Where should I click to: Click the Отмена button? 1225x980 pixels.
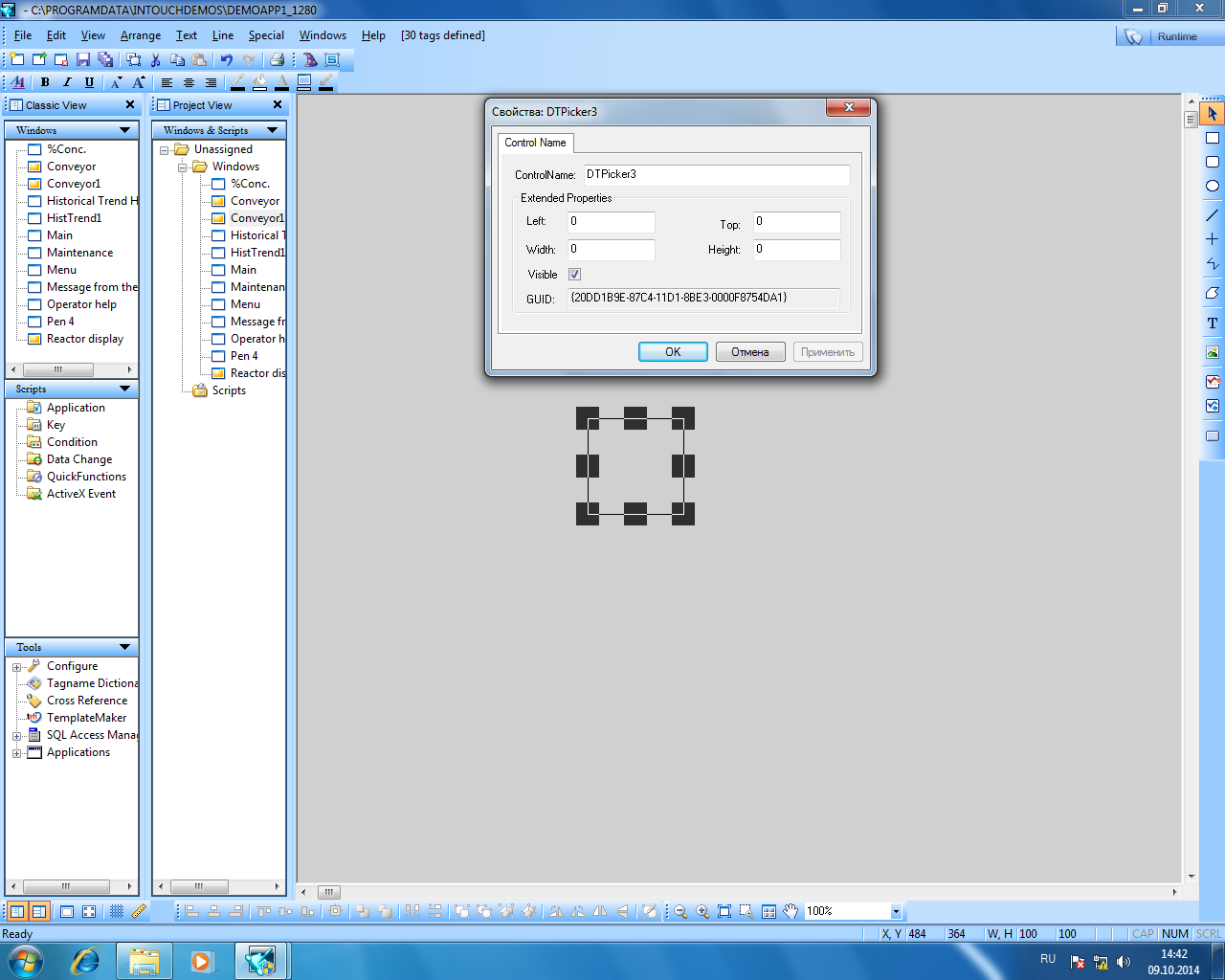(x=749, y=352)
